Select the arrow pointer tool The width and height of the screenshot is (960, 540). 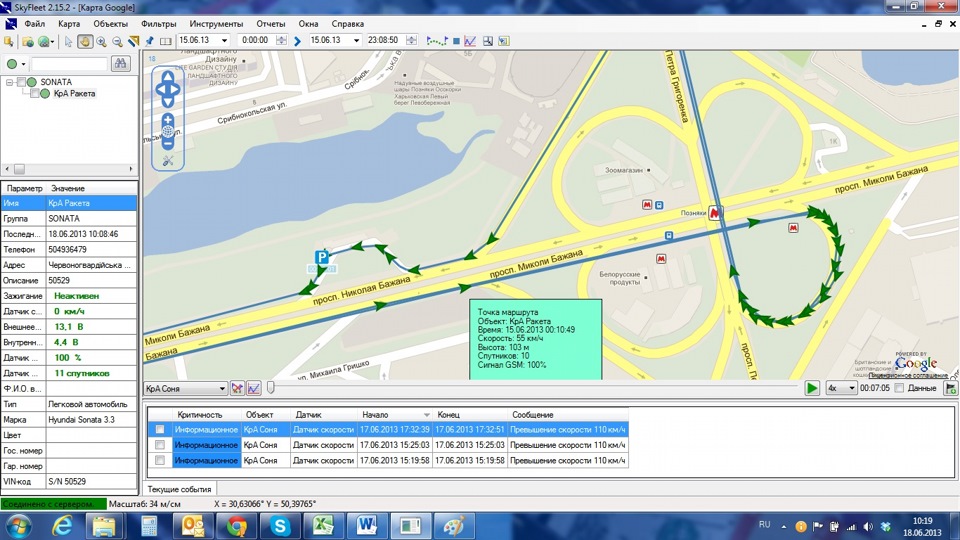(69, 41)
